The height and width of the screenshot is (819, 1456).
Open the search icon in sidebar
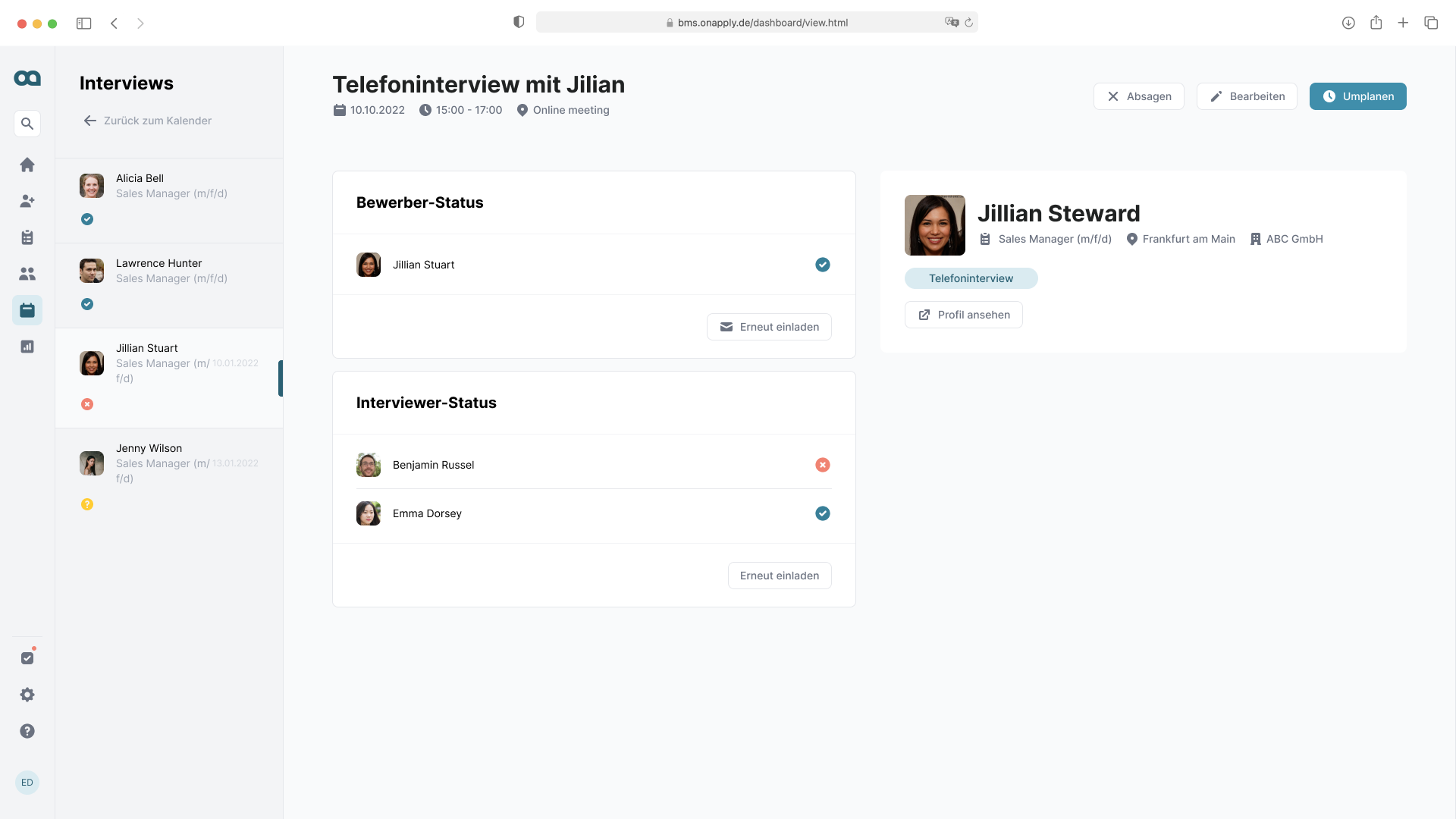[27, 124]
